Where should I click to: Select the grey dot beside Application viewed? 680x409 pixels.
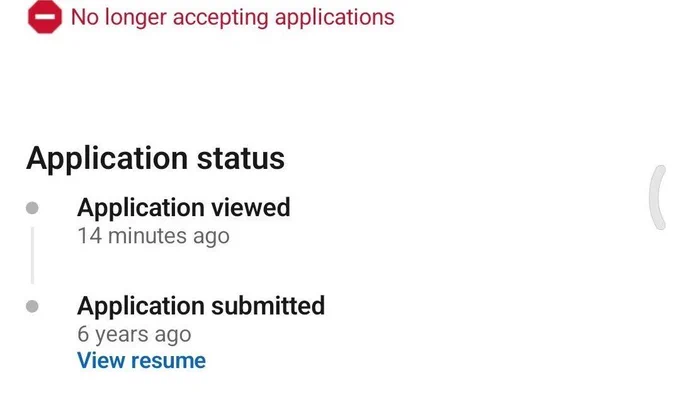32,208
